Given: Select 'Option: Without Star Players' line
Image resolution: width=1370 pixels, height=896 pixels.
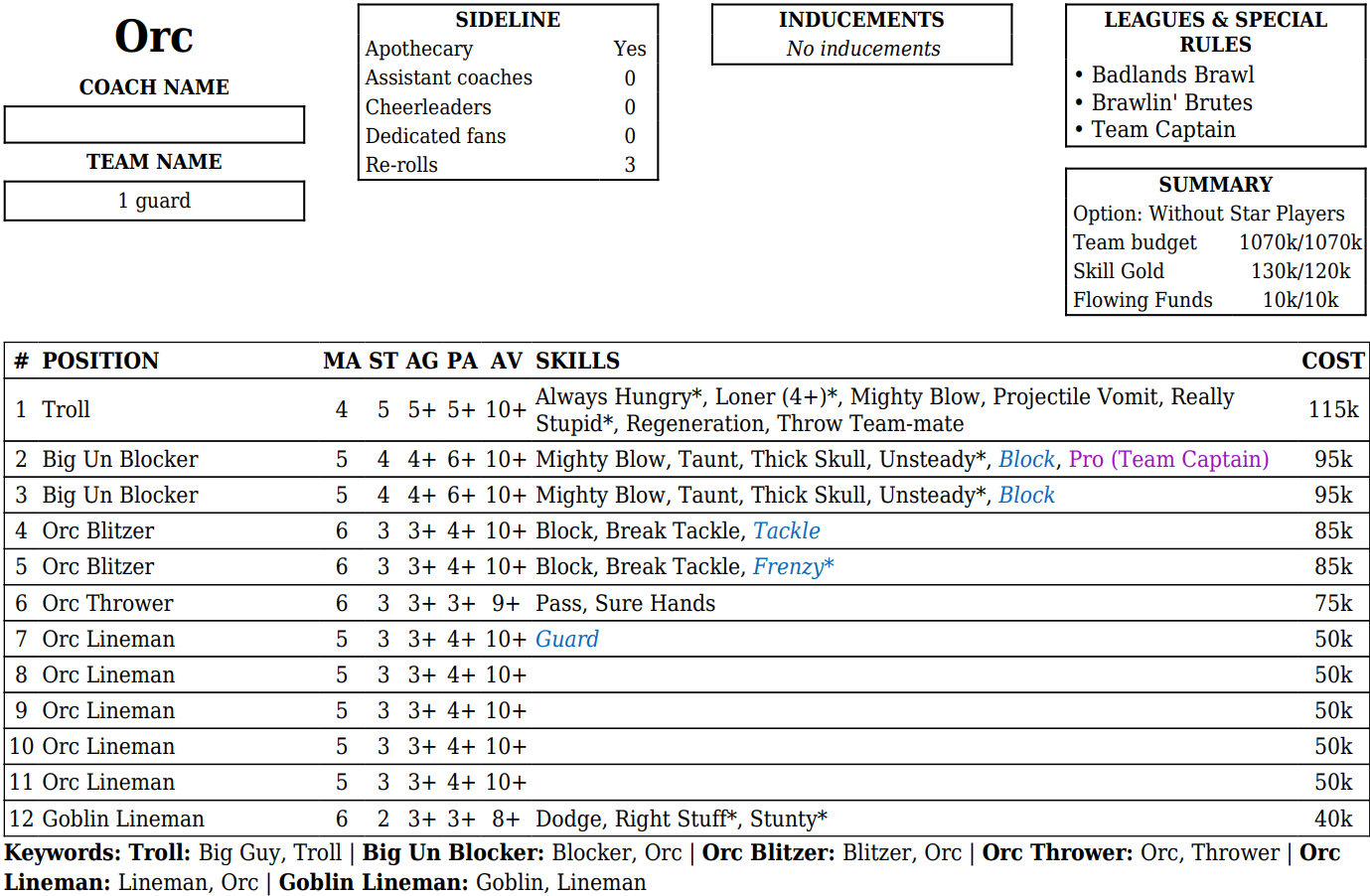Looking at the screenshot, I should click(1209, 214).
